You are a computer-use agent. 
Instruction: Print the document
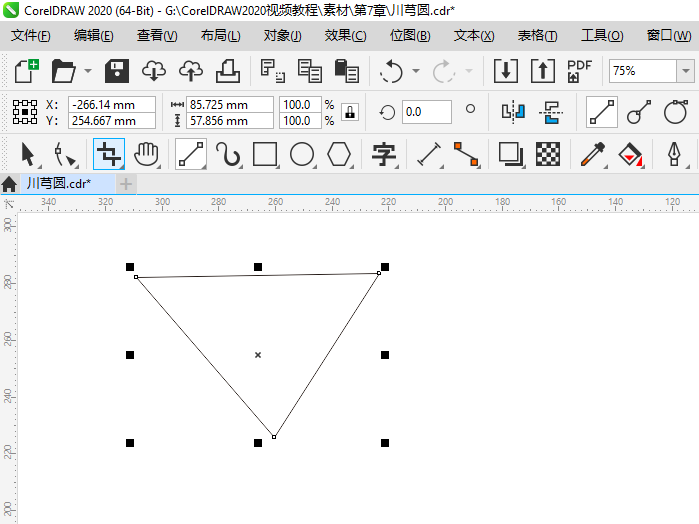[228, 70]
